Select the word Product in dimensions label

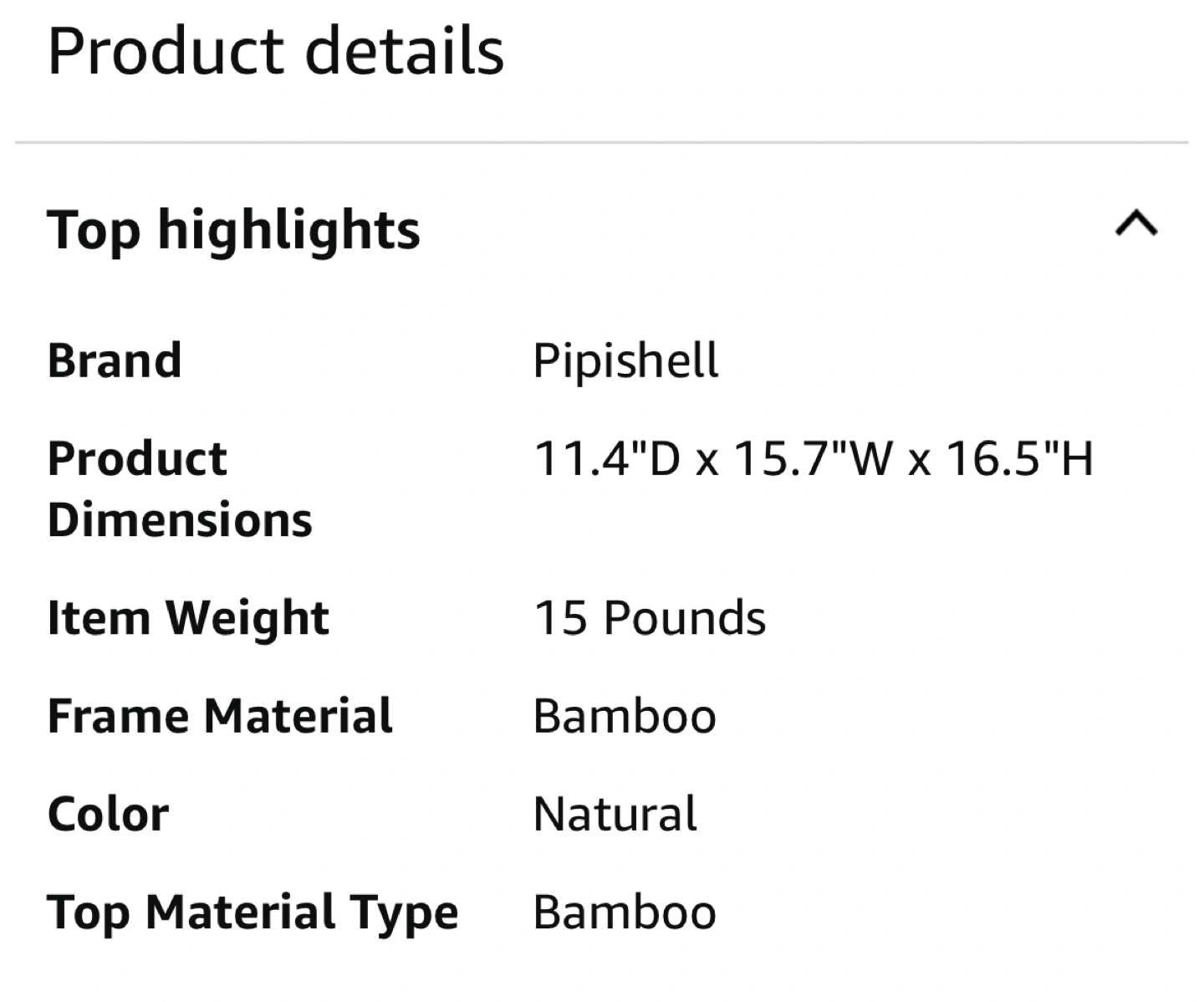click(x=137, y=458)
